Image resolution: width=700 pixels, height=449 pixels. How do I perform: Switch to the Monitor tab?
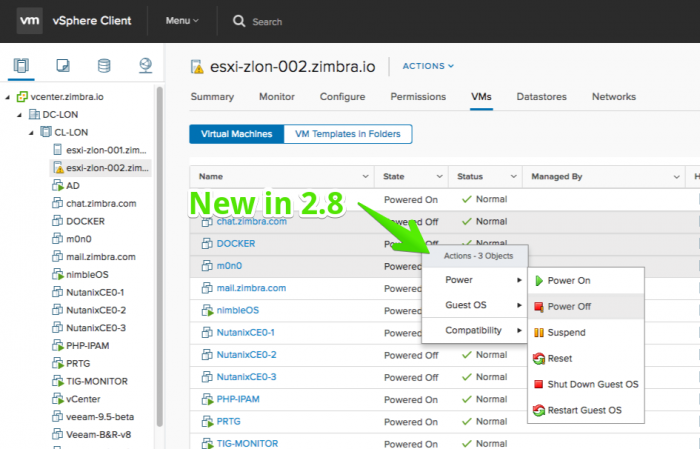pos(277,97)
